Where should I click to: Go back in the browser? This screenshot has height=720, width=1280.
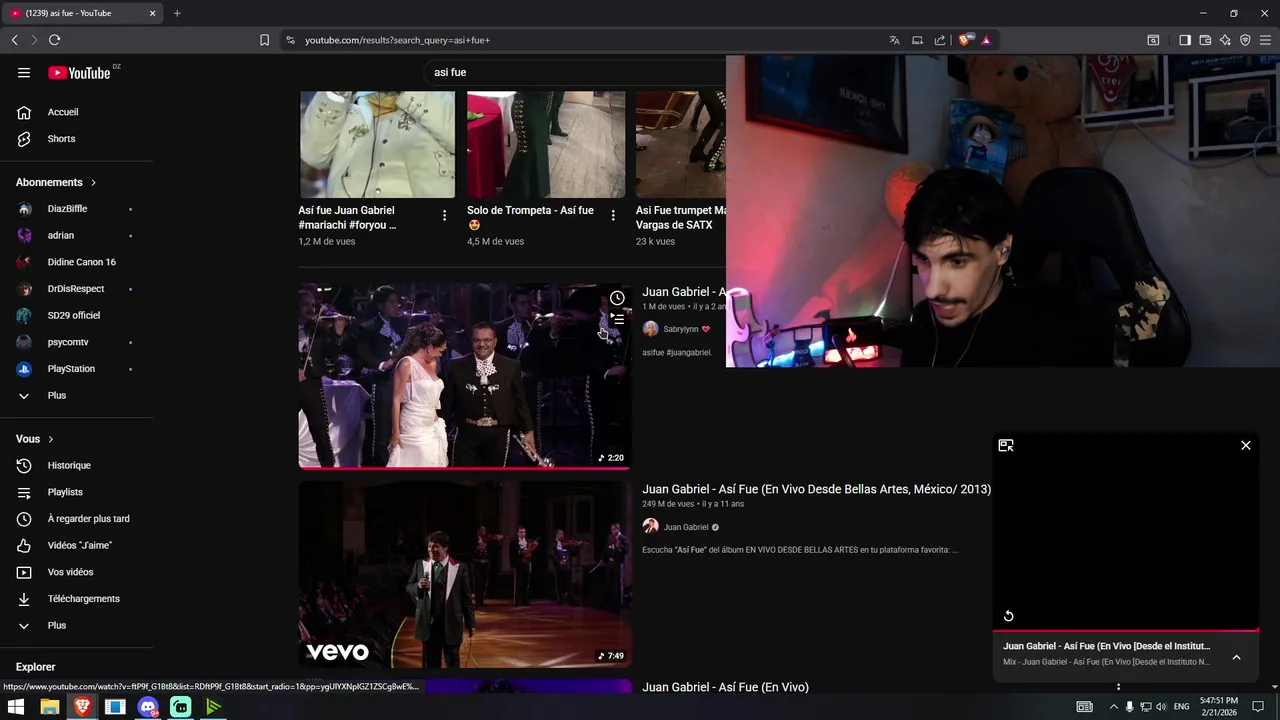point(15,40)
